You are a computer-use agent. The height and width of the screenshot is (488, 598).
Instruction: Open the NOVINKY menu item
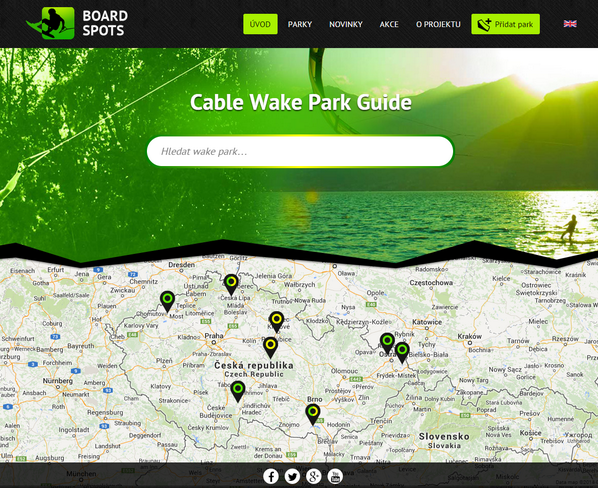click(346, 24)
